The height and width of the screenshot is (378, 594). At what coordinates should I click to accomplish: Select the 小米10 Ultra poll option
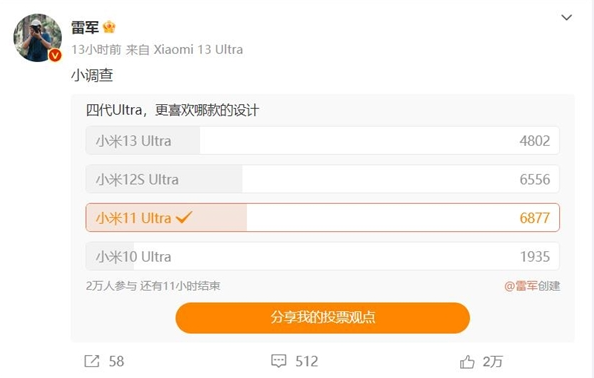coord(322,256)
